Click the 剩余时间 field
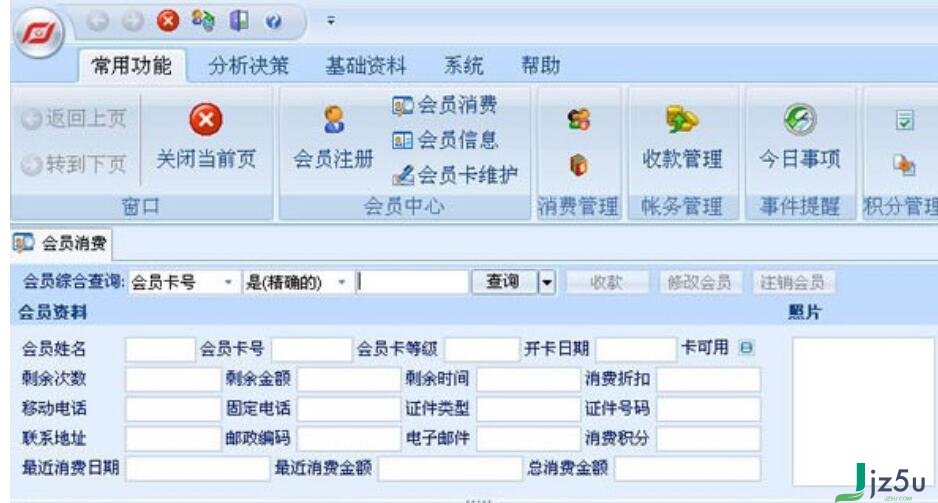 (528, 379)
